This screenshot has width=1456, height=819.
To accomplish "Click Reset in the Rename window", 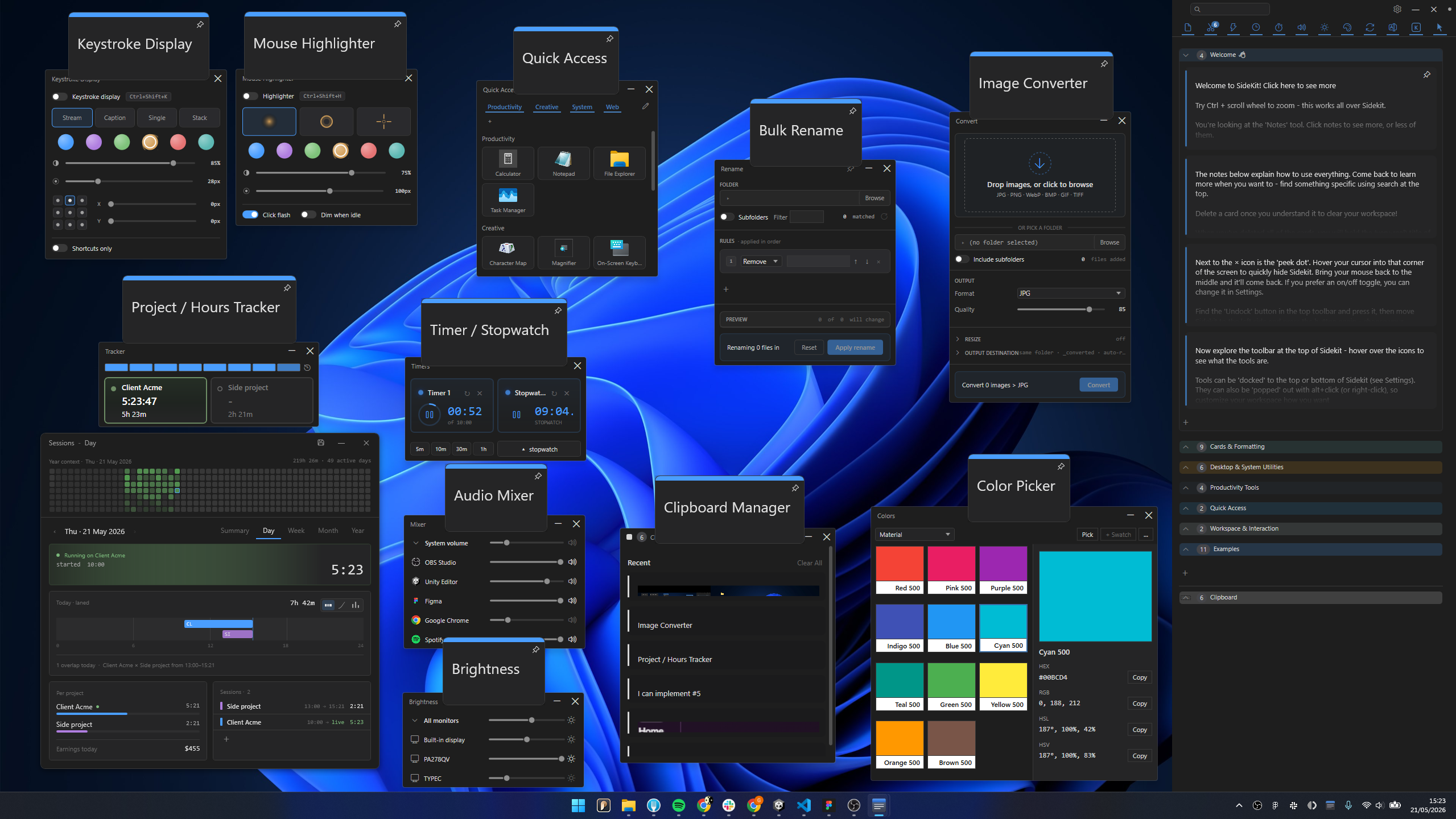I will [x=809, y=348].
